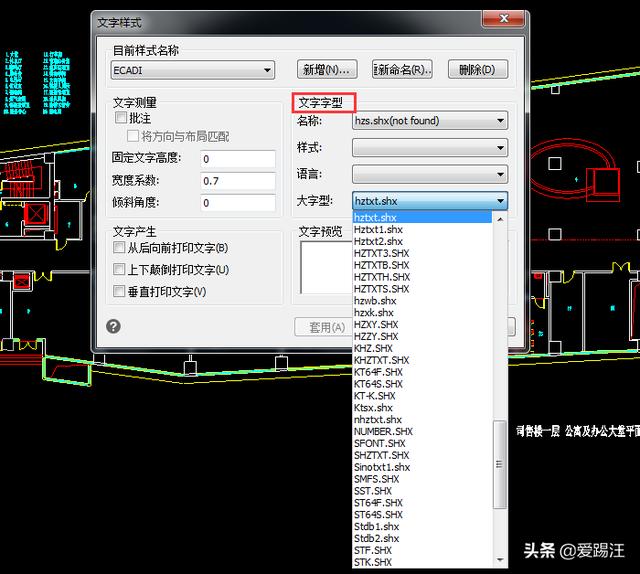Pick SMFS.SHX from font list
Screen dimensions: 640x574
point(422,479)
